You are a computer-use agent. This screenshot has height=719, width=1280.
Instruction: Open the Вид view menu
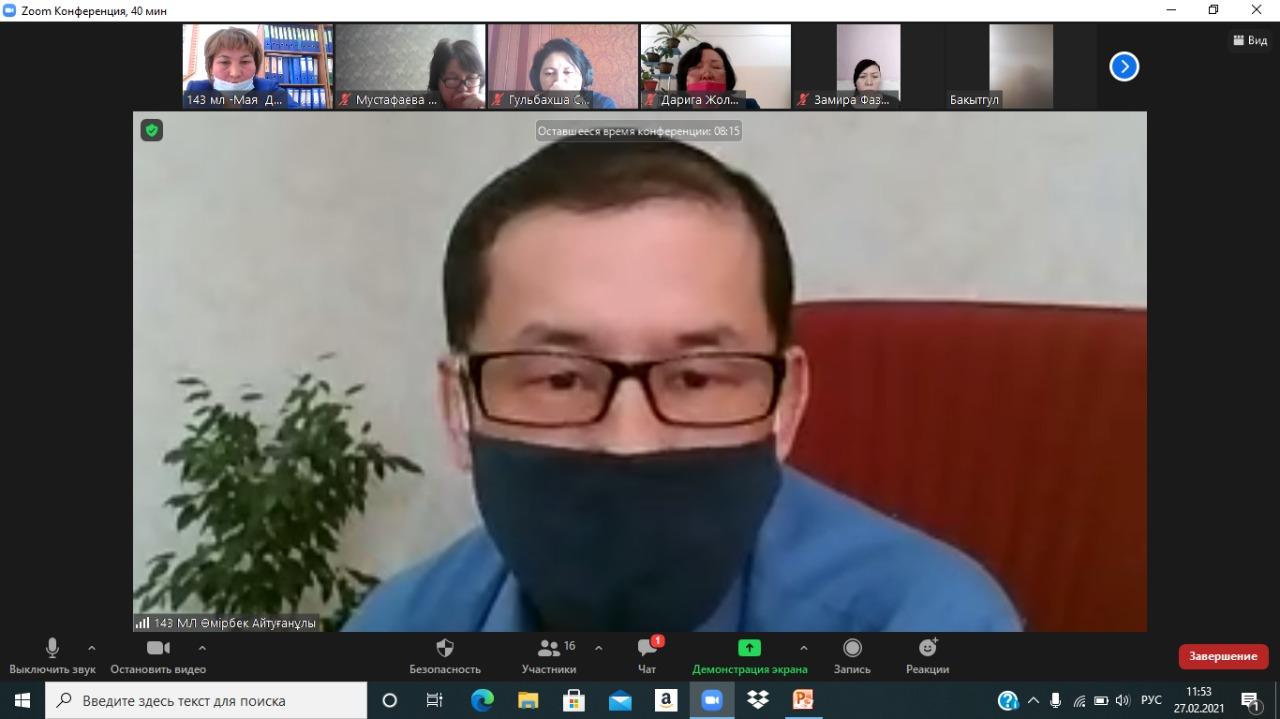(1250, 40)
